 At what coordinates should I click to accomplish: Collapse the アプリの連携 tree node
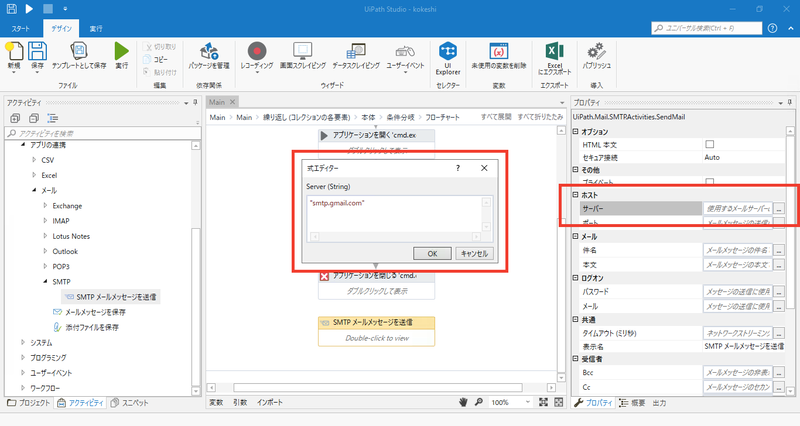click(x=23, y=145)
